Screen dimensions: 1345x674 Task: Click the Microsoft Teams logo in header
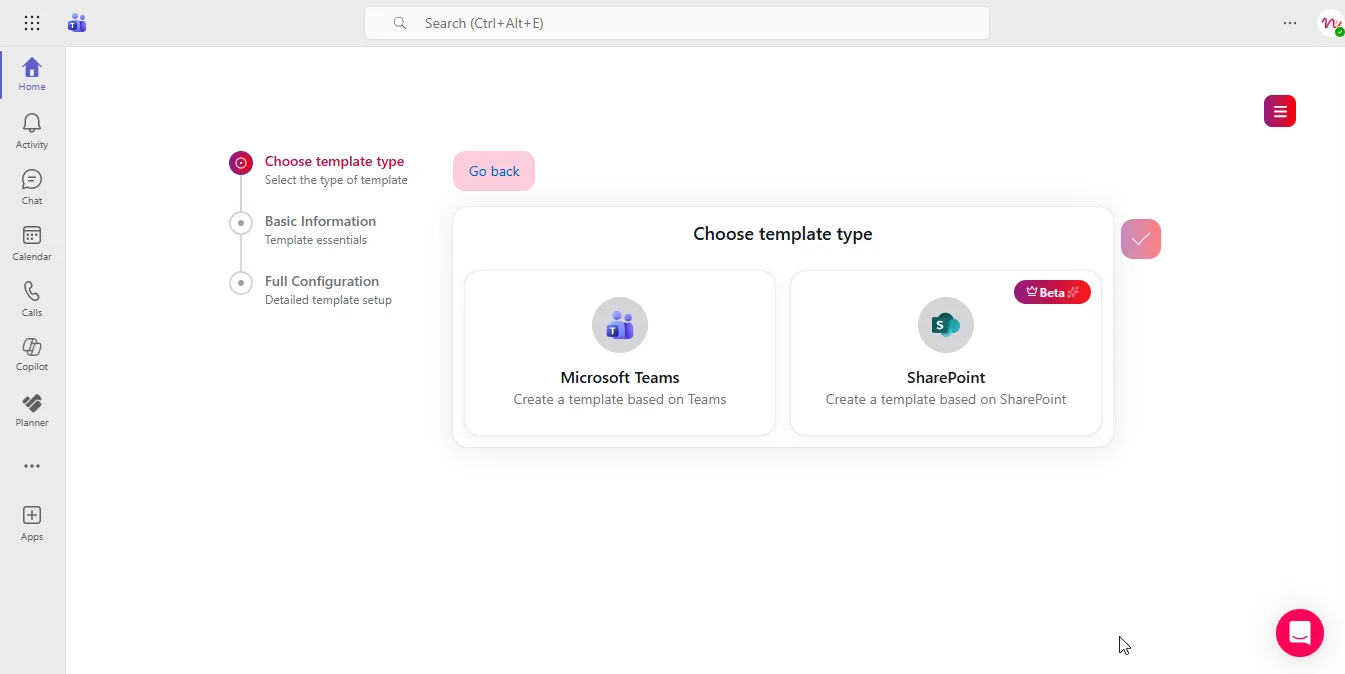(77, 23)
